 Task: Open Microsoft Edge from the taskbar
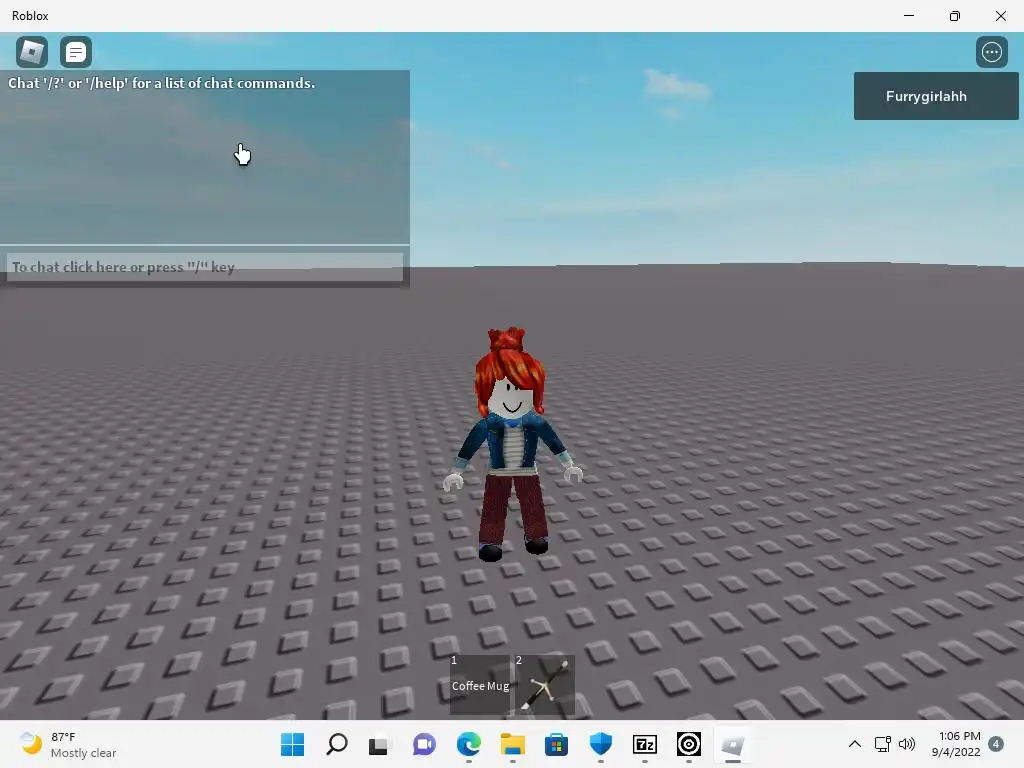tap(468, 744)
